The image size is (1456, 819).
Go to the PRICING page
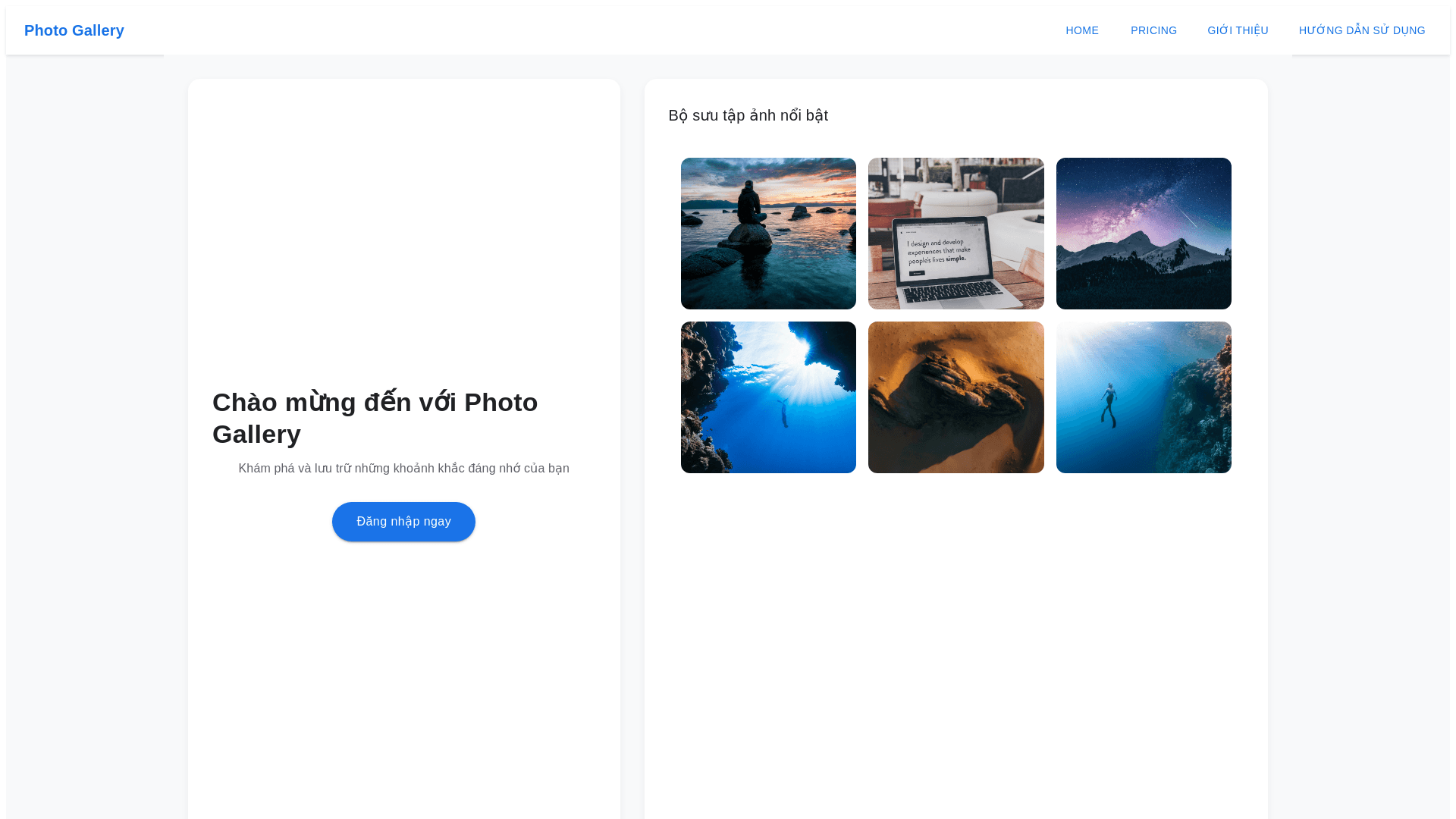(x=1153, y=30)
